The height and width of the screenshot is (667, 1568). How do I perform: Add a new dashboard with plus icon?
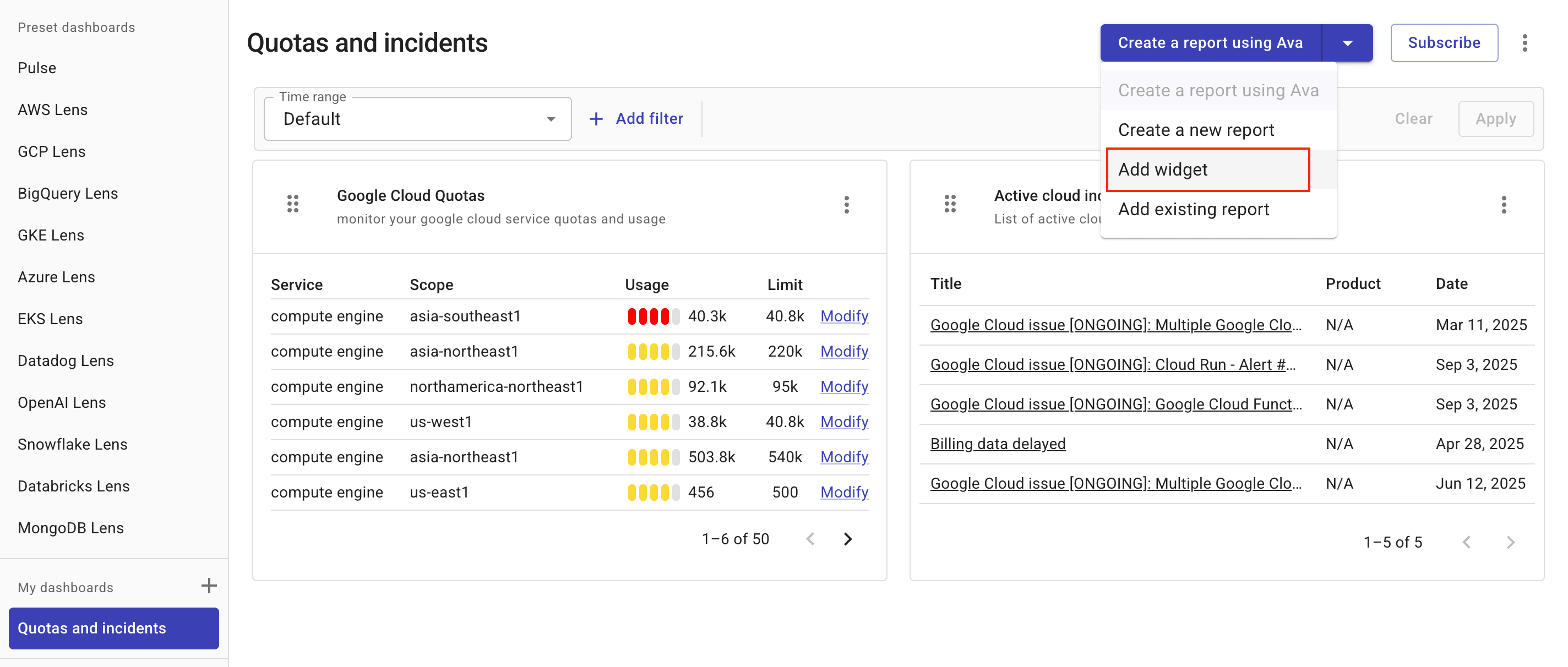[x=209, y=586]
